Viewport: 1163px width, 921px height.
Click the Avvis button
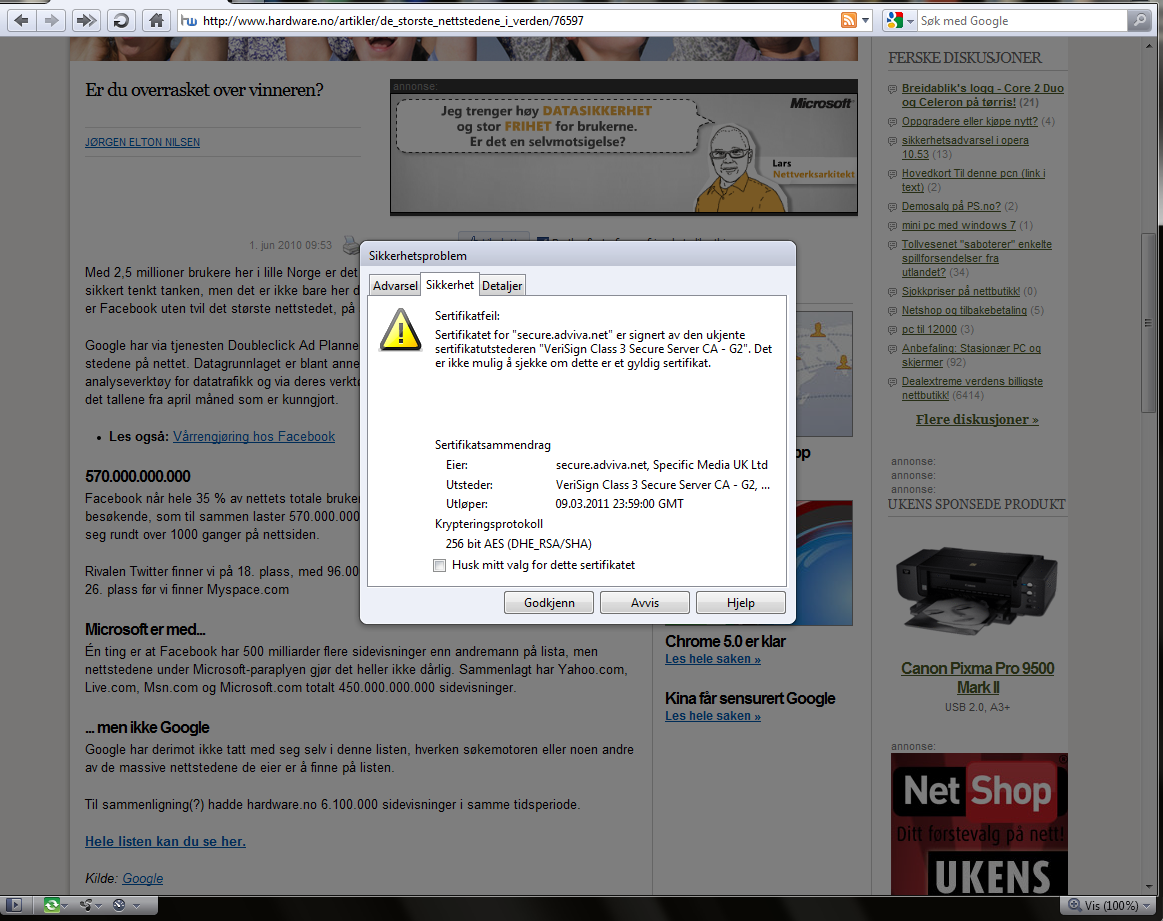click(x=645, y=602)
